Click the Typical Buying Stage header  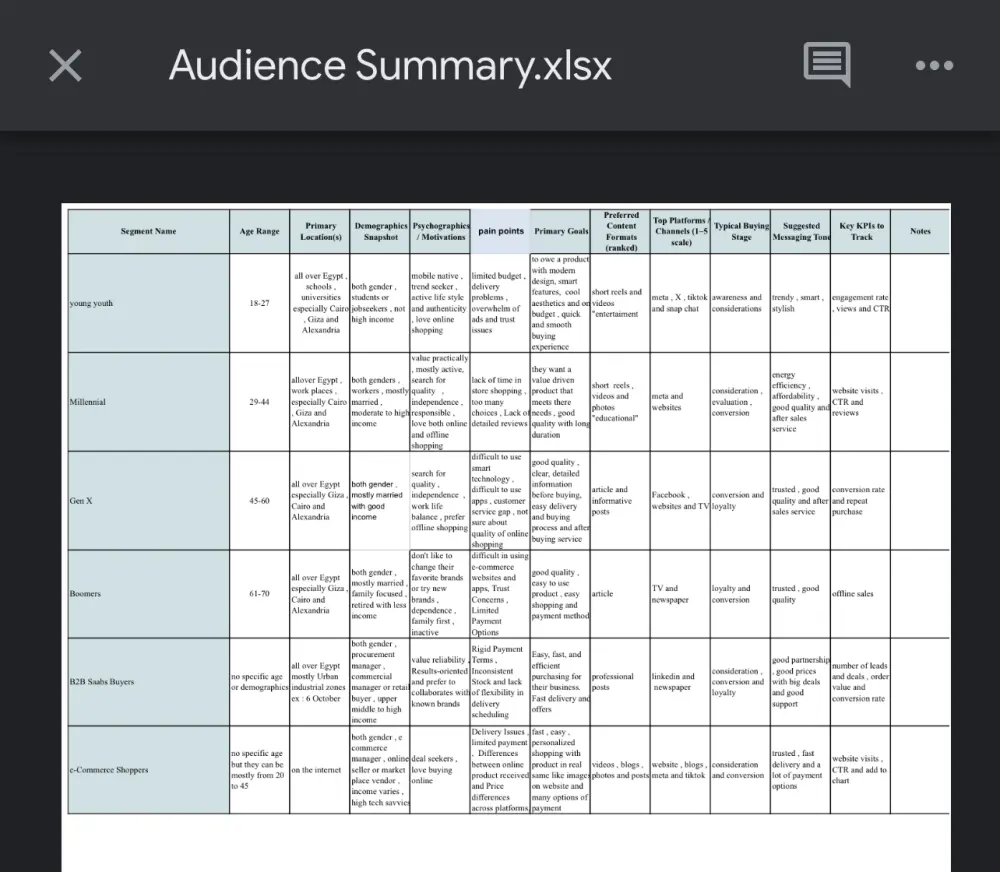(741, 231)
